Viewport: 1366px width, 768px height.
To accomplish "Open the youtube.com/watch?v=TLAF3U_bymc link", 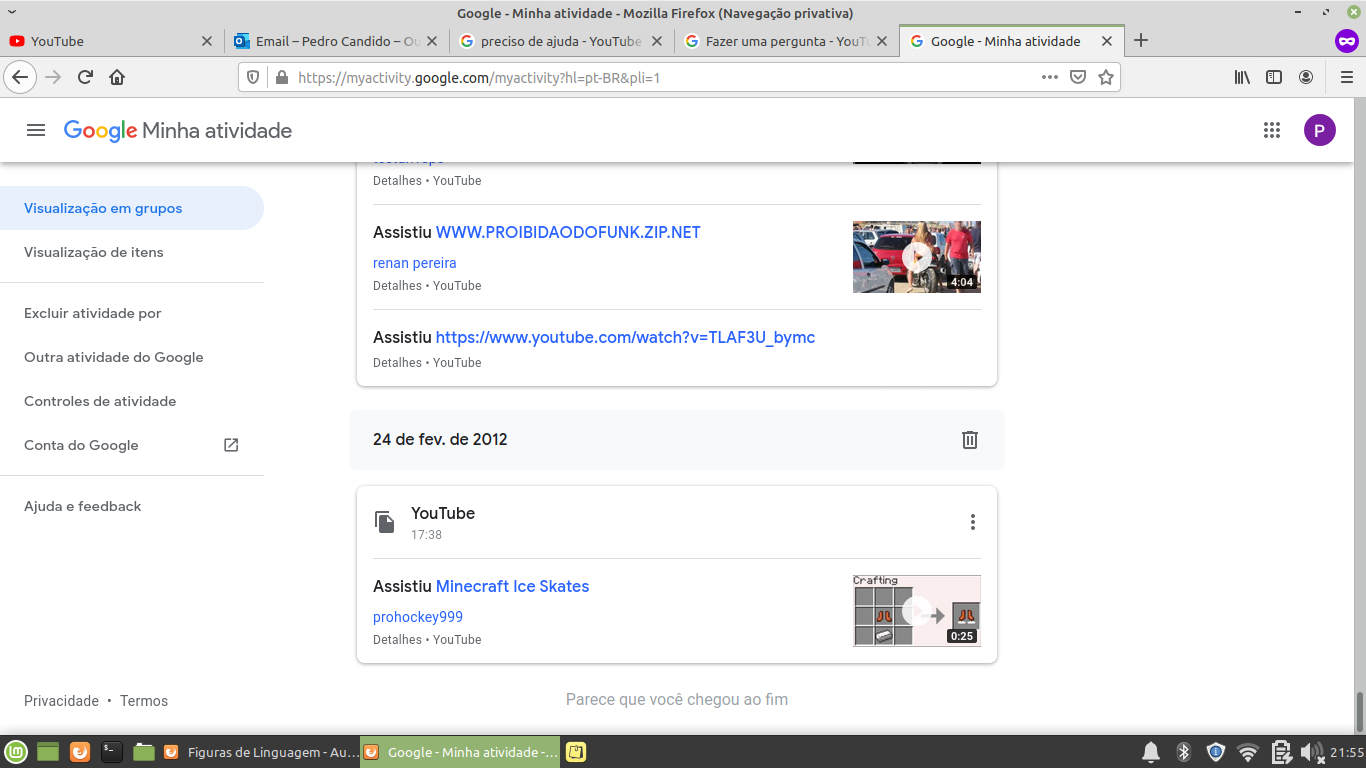I will [625, 337].
